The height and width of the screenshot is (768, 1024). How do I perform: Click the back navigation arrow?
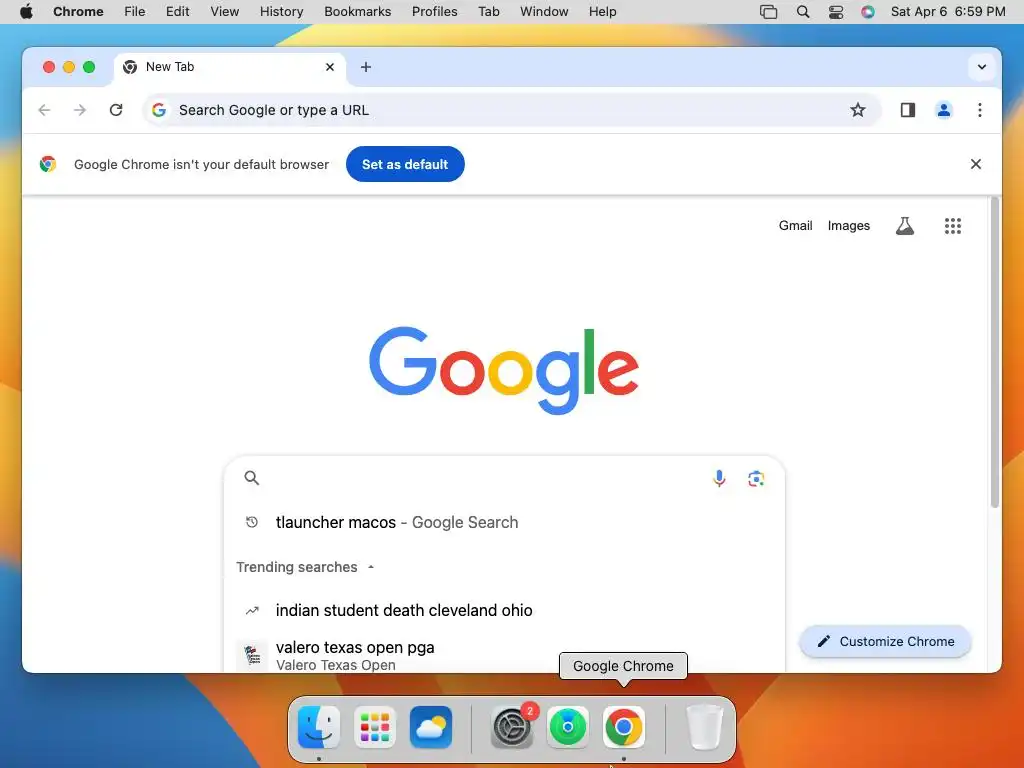(44, 110)
